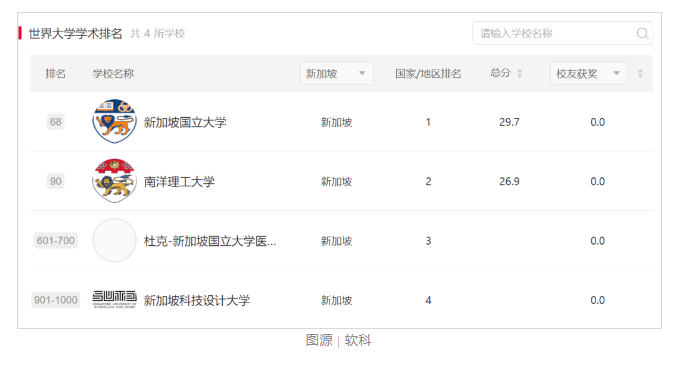
Task: Click the total score 26.9
Action: (509, 181)
